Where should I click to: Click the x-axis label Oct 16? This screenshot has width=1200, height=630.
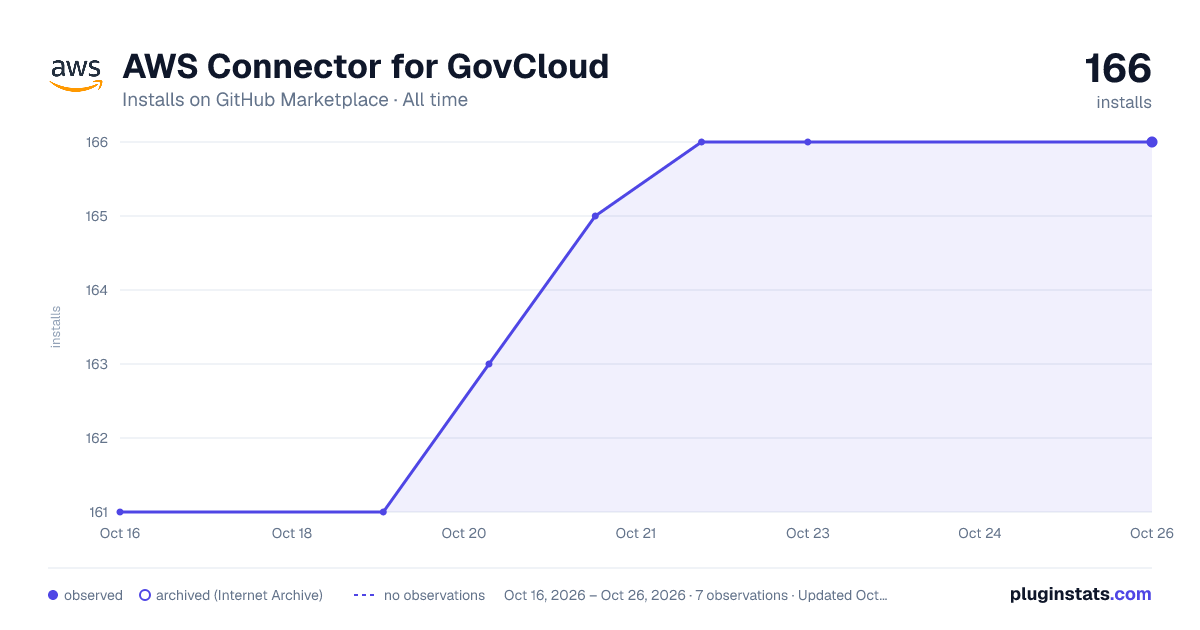click(120, 533)
